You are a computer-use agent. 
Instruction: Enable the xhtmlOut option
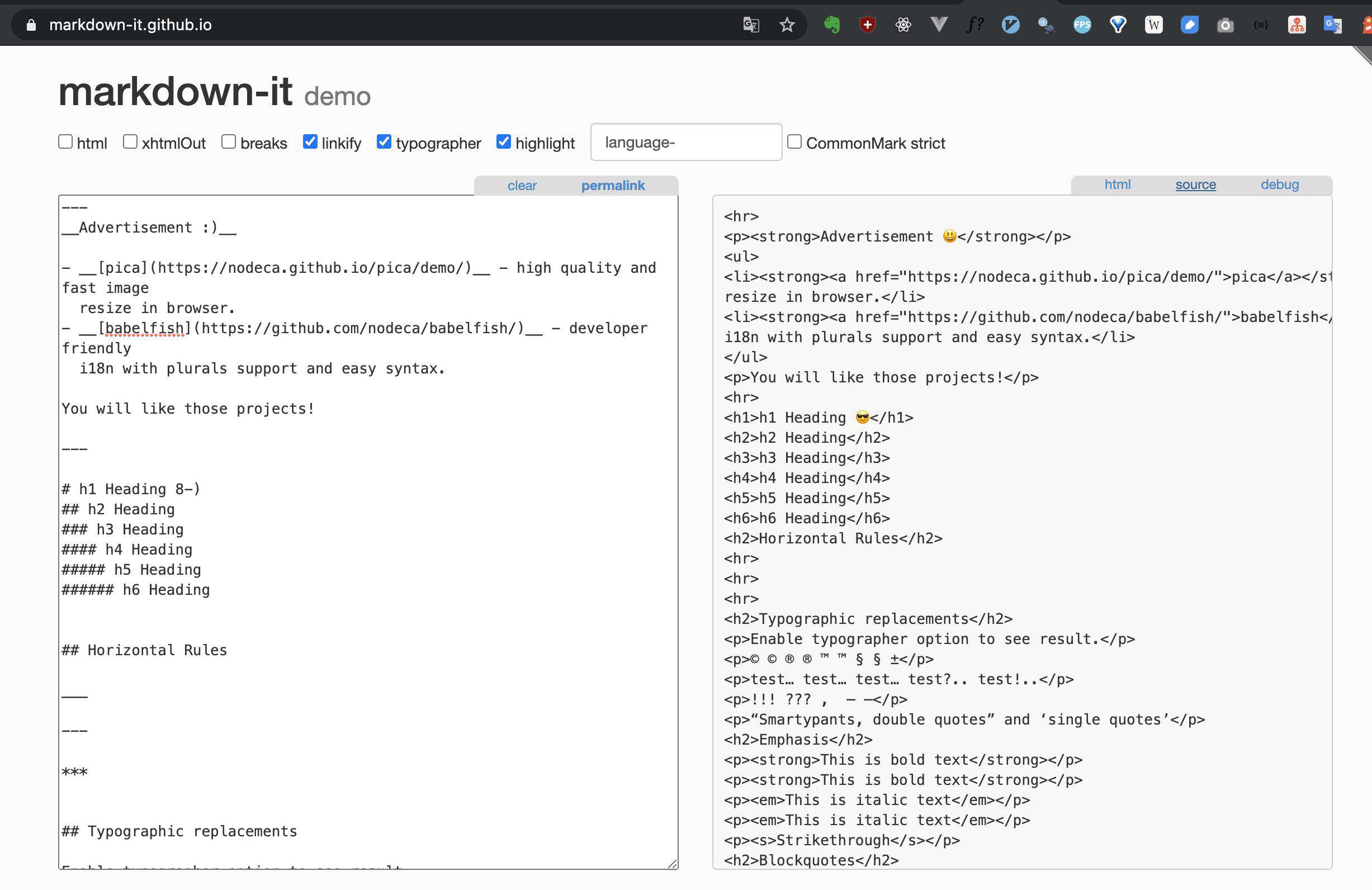[130, 141]
